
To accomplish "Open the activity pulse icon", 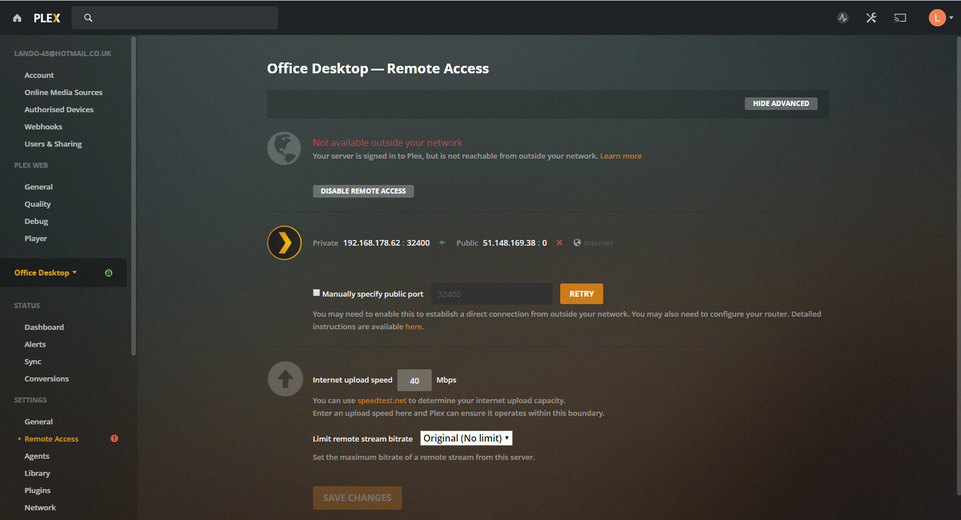I will point(843,18).
